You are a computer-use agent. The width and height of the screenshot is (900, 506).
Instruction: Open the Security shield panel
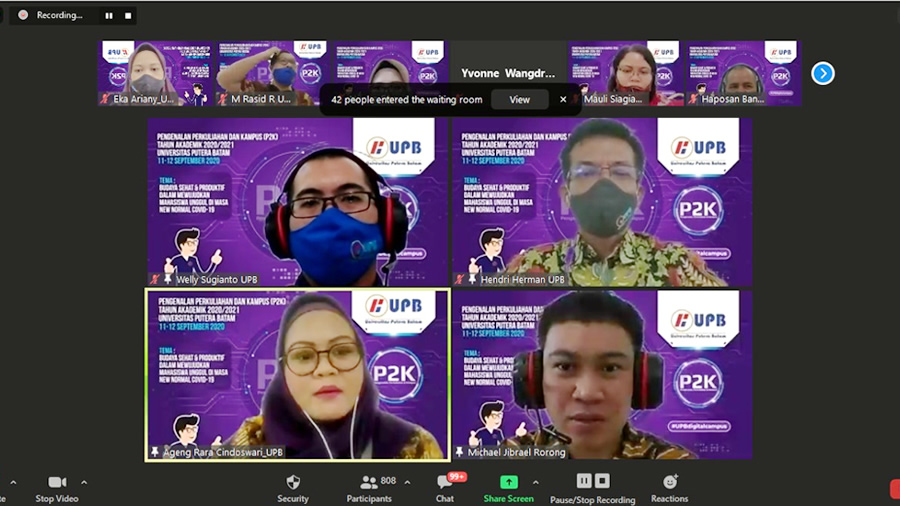pyautogui.click(x=292, y=482)
